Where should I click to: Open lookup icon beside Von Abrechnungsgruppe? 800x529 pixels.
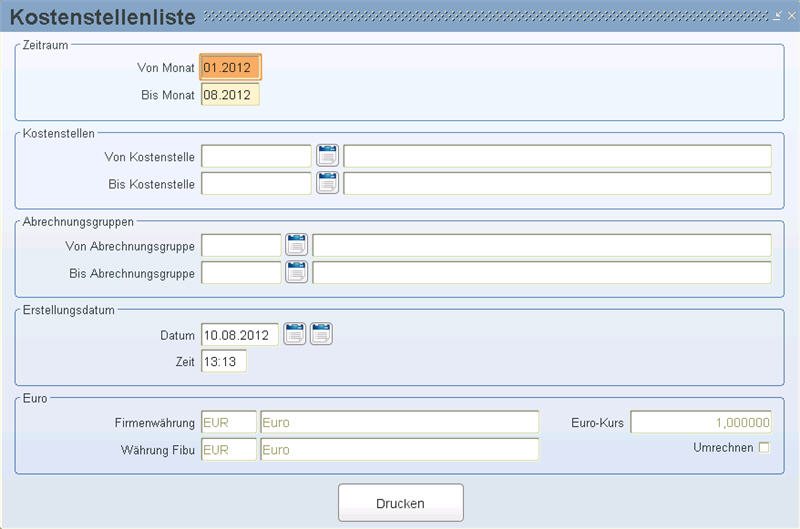point(296,245)
